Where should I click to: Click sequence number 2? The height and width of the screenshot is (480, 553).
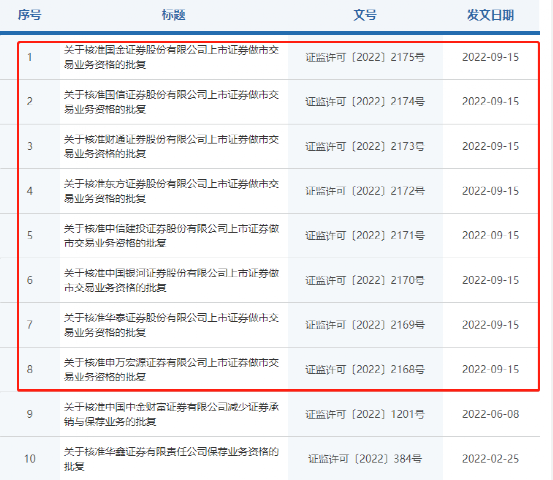[x=30, y=102]
